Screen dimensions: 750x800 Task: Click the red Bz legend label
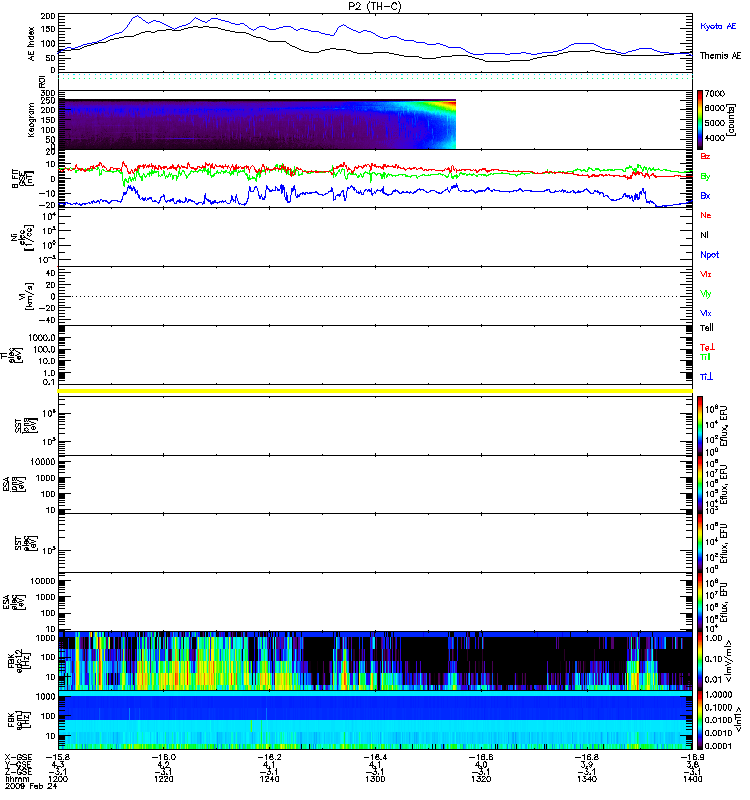(705, 156)
